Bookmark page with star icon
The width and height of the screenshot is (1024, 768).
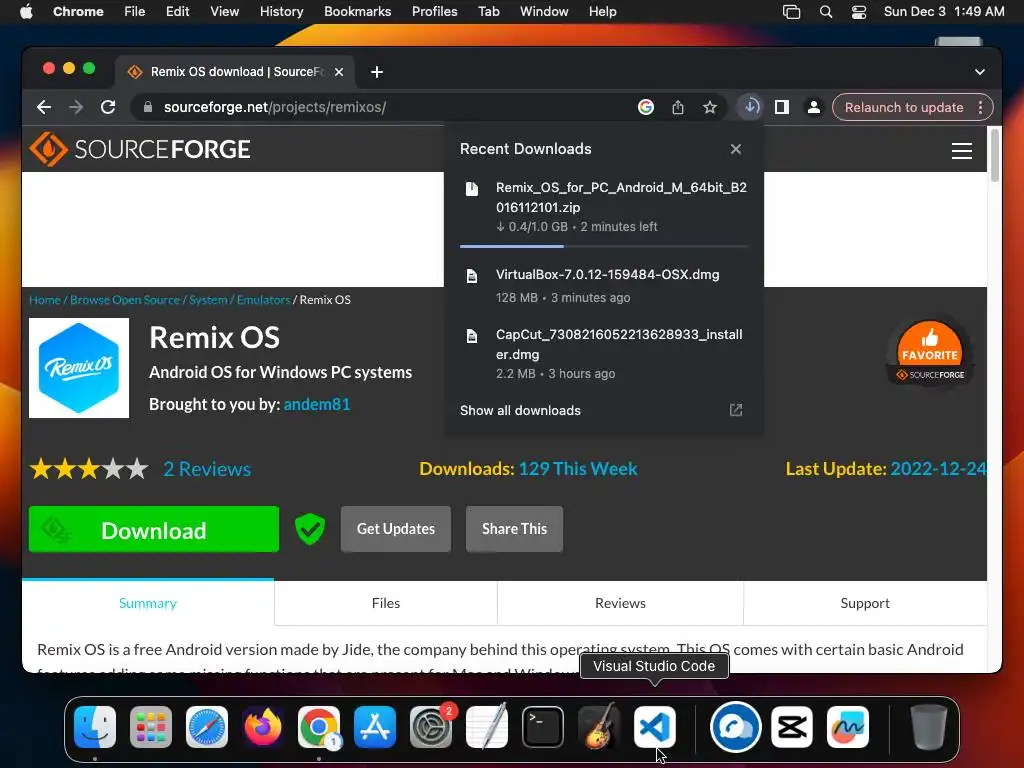click(710, 107)
